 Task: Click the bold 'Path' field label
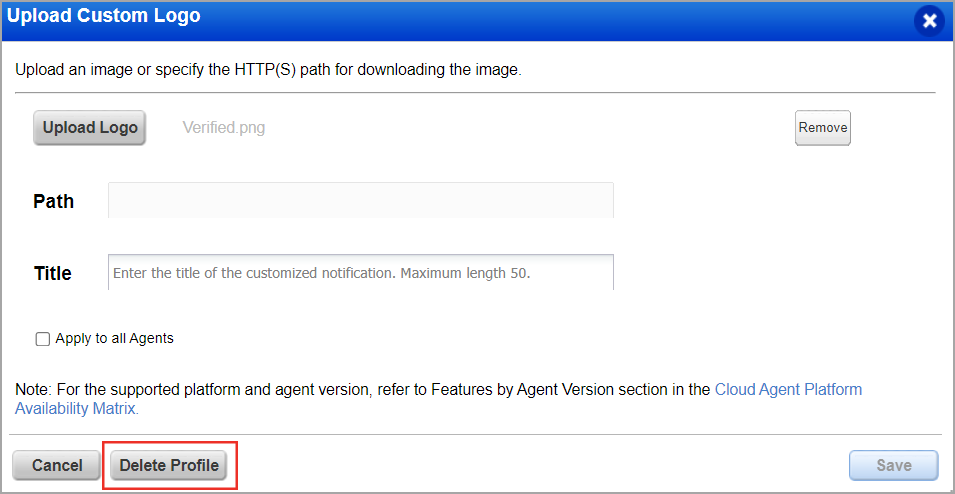click(54, 201)
